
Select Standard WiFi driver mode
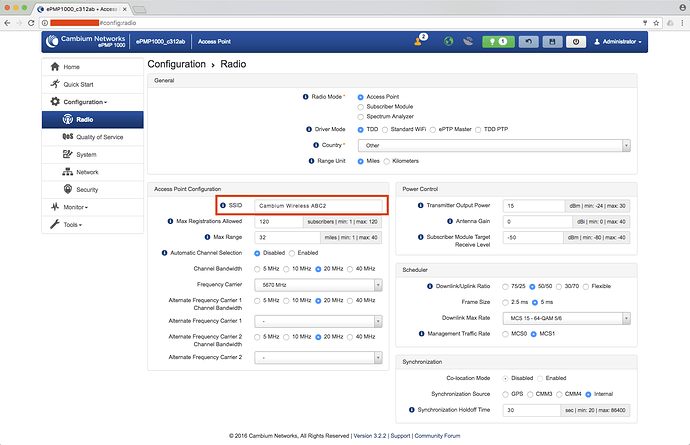(x=385, y=130)
